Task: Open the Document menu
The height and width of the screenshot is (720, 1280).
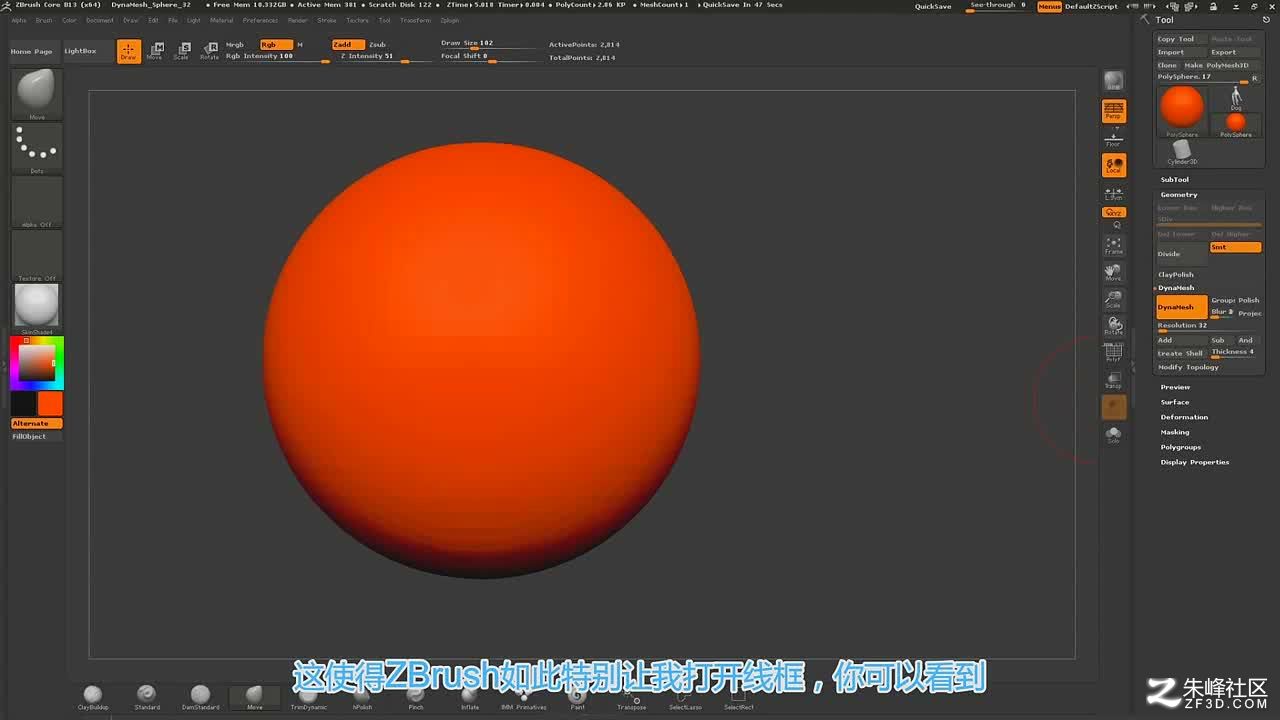Action: pos(99,20)
